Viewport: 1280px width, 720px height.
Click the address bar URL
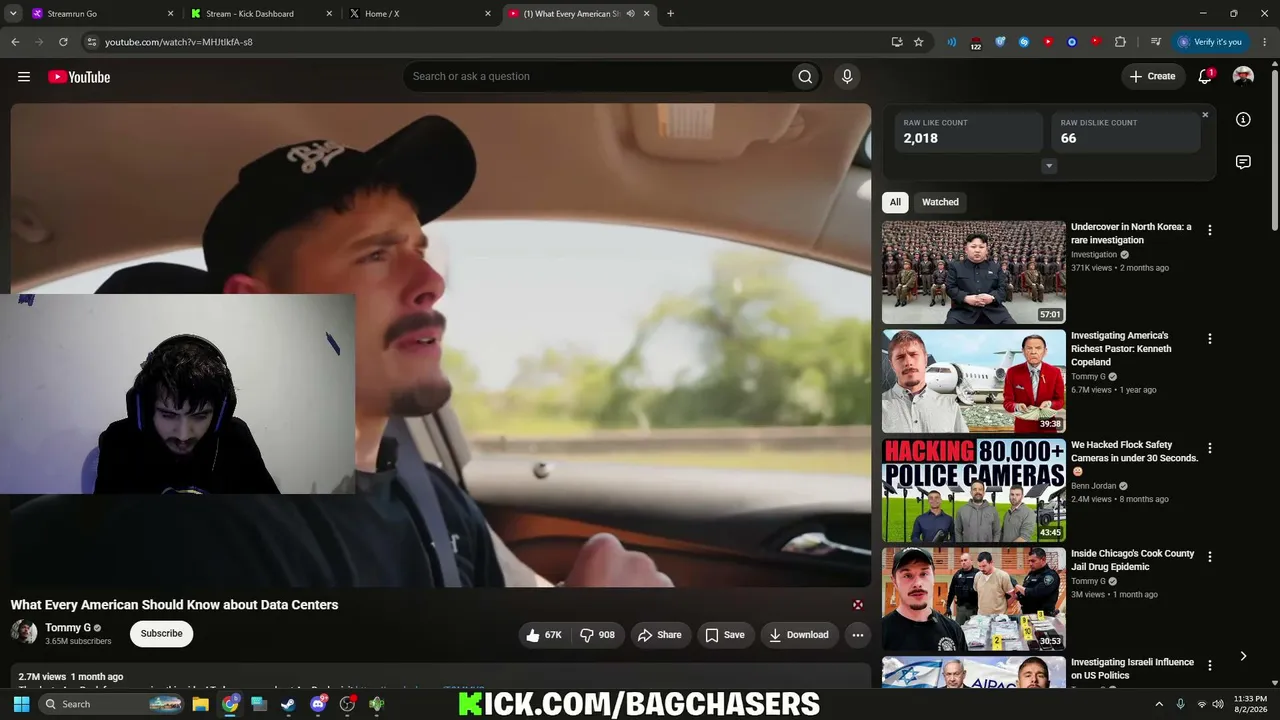pos(179,42)
